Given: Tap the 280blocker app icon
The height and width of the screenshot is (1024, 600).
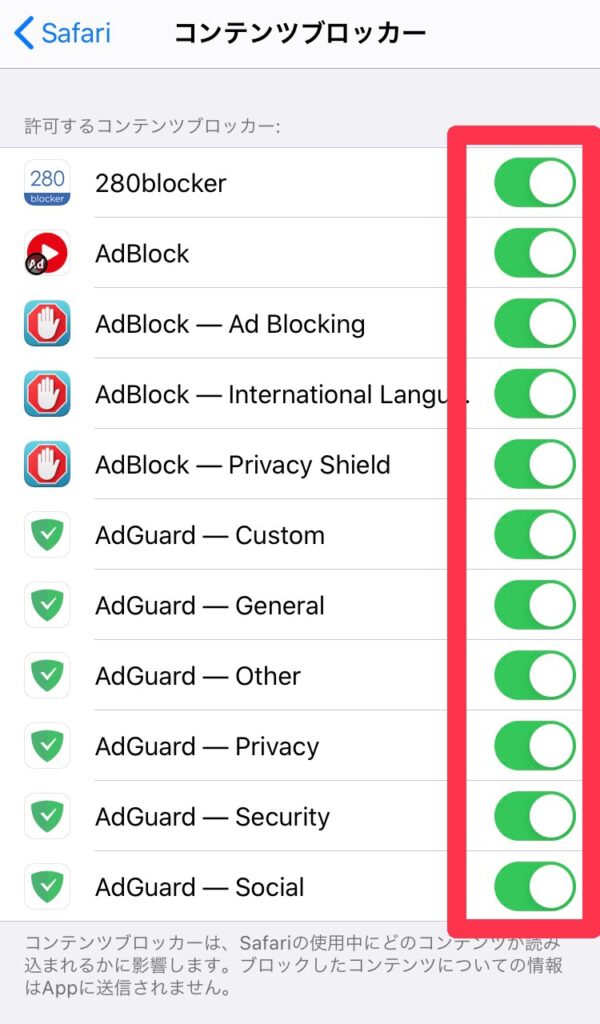Looking at the screenshot, I should (47, 183).
